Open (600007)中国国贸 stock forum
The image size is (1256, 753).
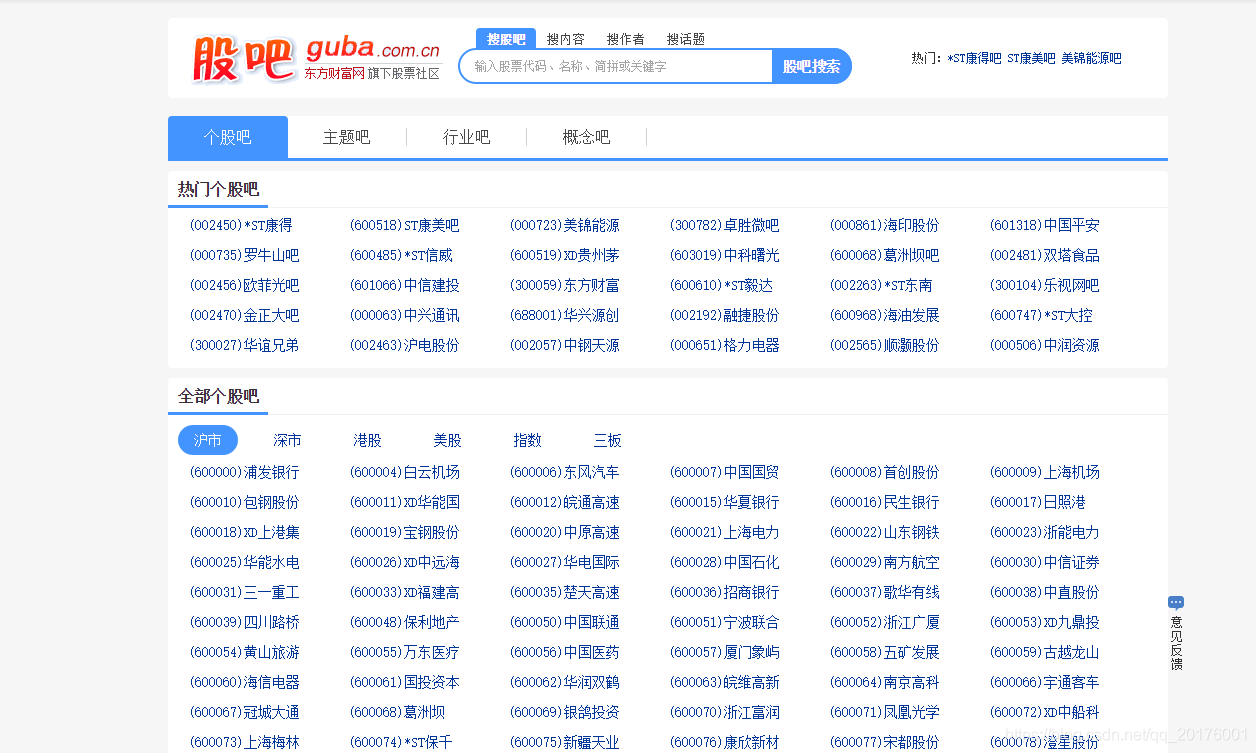point(724,472)
